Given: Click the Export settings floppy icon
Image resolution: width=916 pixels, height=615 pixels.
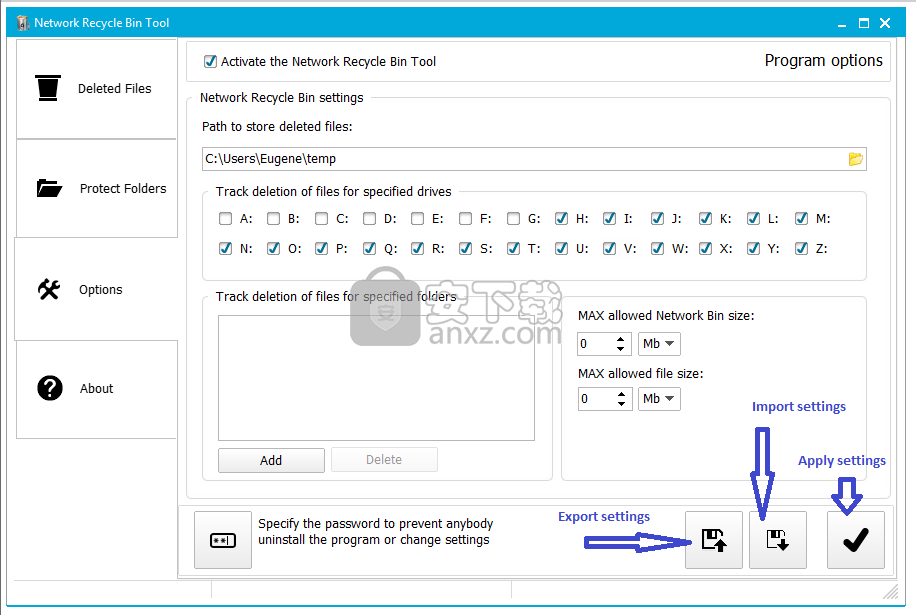Looking at the screenshot, I should point(713,540).
